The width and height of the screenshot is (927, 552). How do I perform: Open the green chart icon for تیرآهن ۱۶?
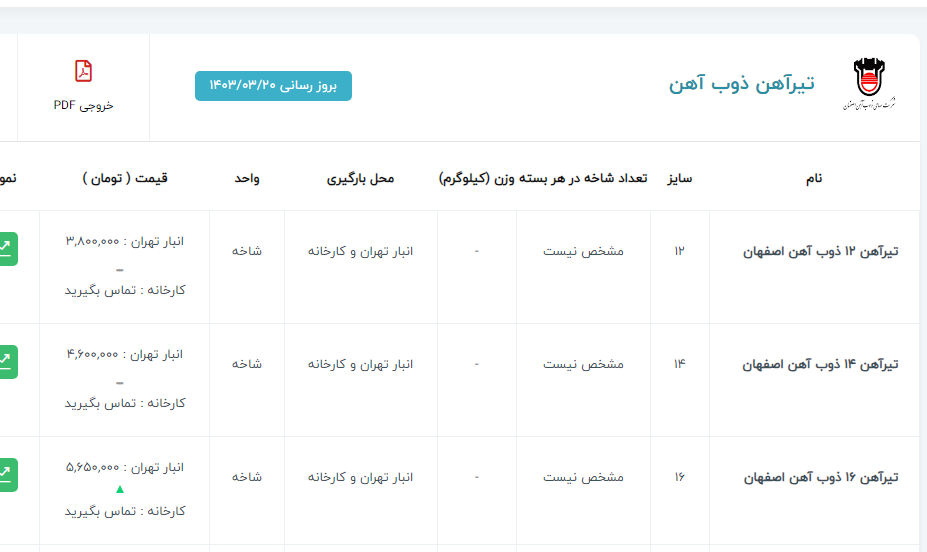click(x=8, y=474)
